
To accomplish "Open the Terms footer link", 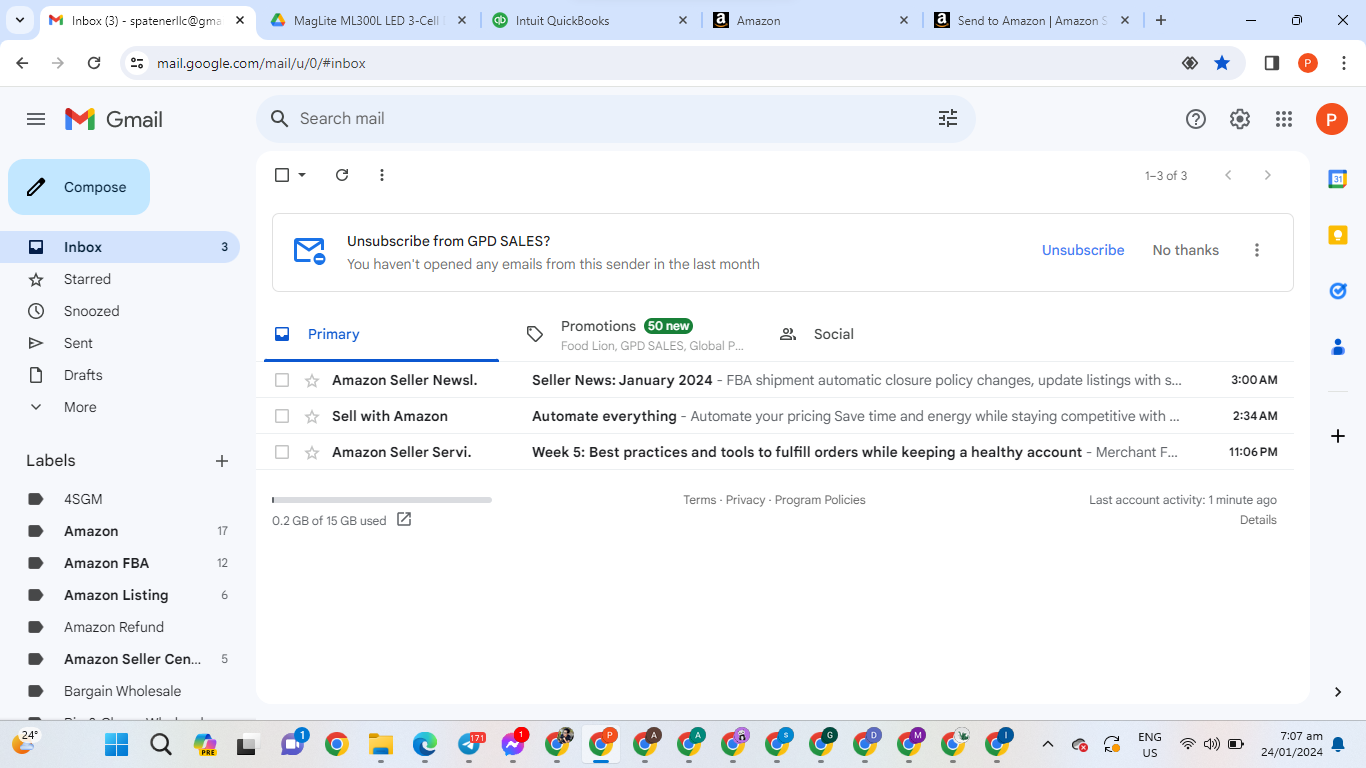I will click(x=700, y=500).
